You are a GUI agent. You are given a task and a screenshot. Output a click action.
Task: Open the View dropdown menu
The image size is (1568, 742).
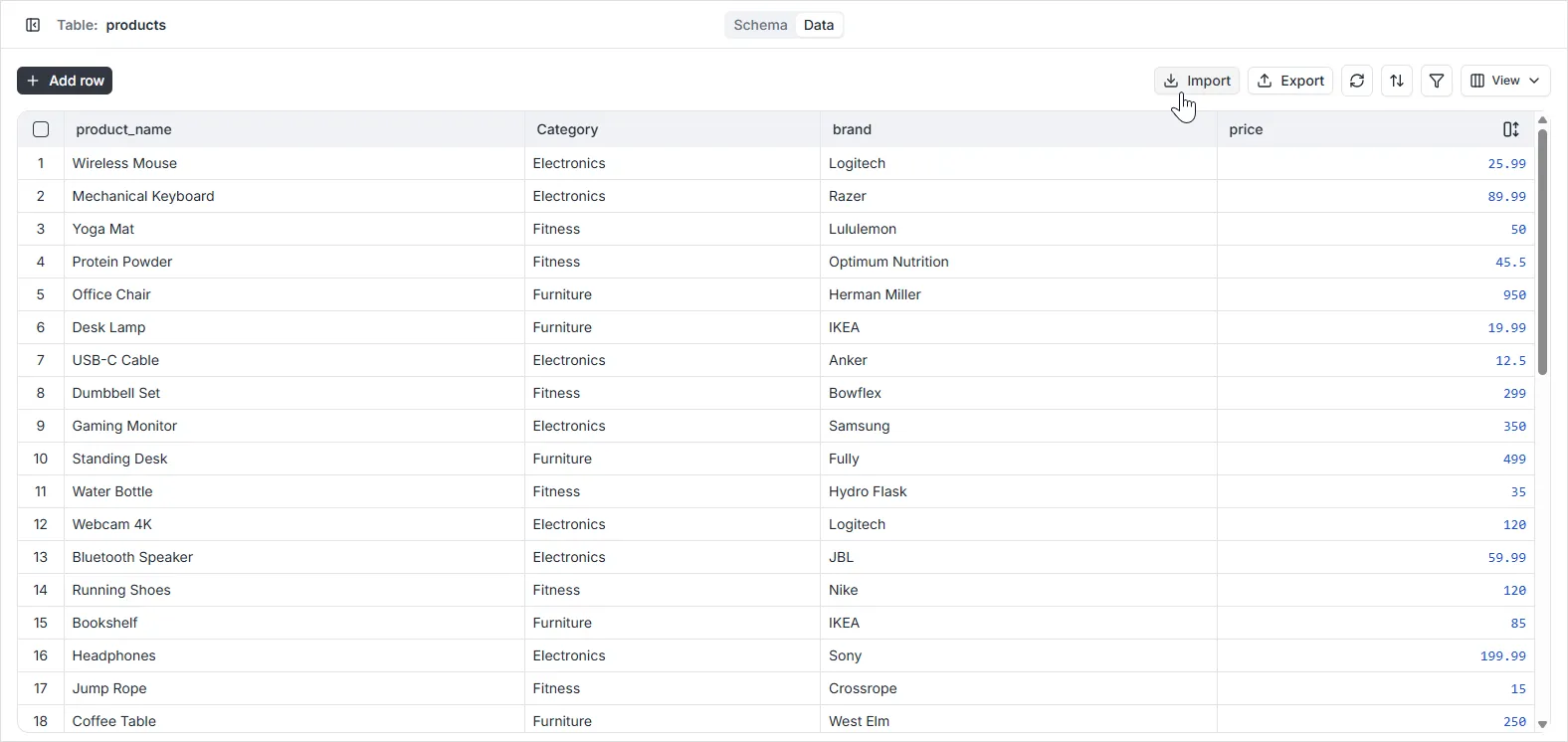pos(1505,81)
